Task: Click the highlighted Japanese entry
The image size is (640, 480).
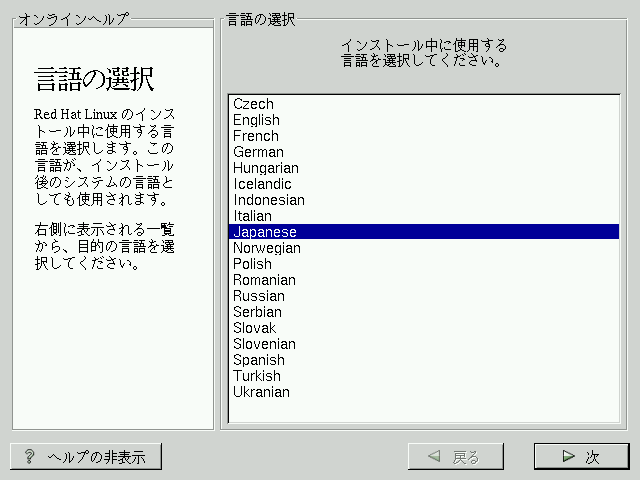Action: point(264,232)
